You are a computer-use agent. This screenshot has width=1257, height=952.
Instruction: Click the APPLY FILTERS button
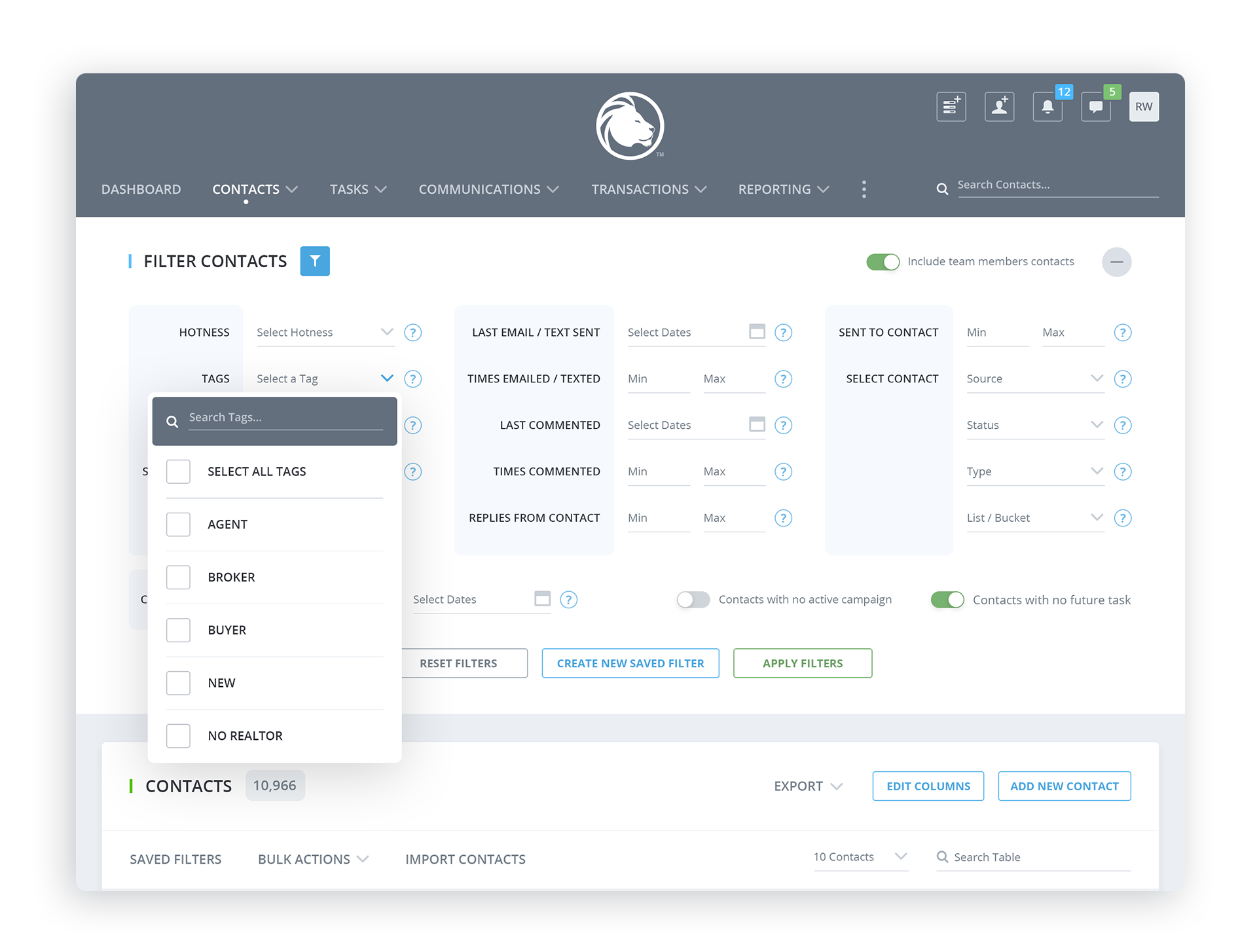point(803,663)
